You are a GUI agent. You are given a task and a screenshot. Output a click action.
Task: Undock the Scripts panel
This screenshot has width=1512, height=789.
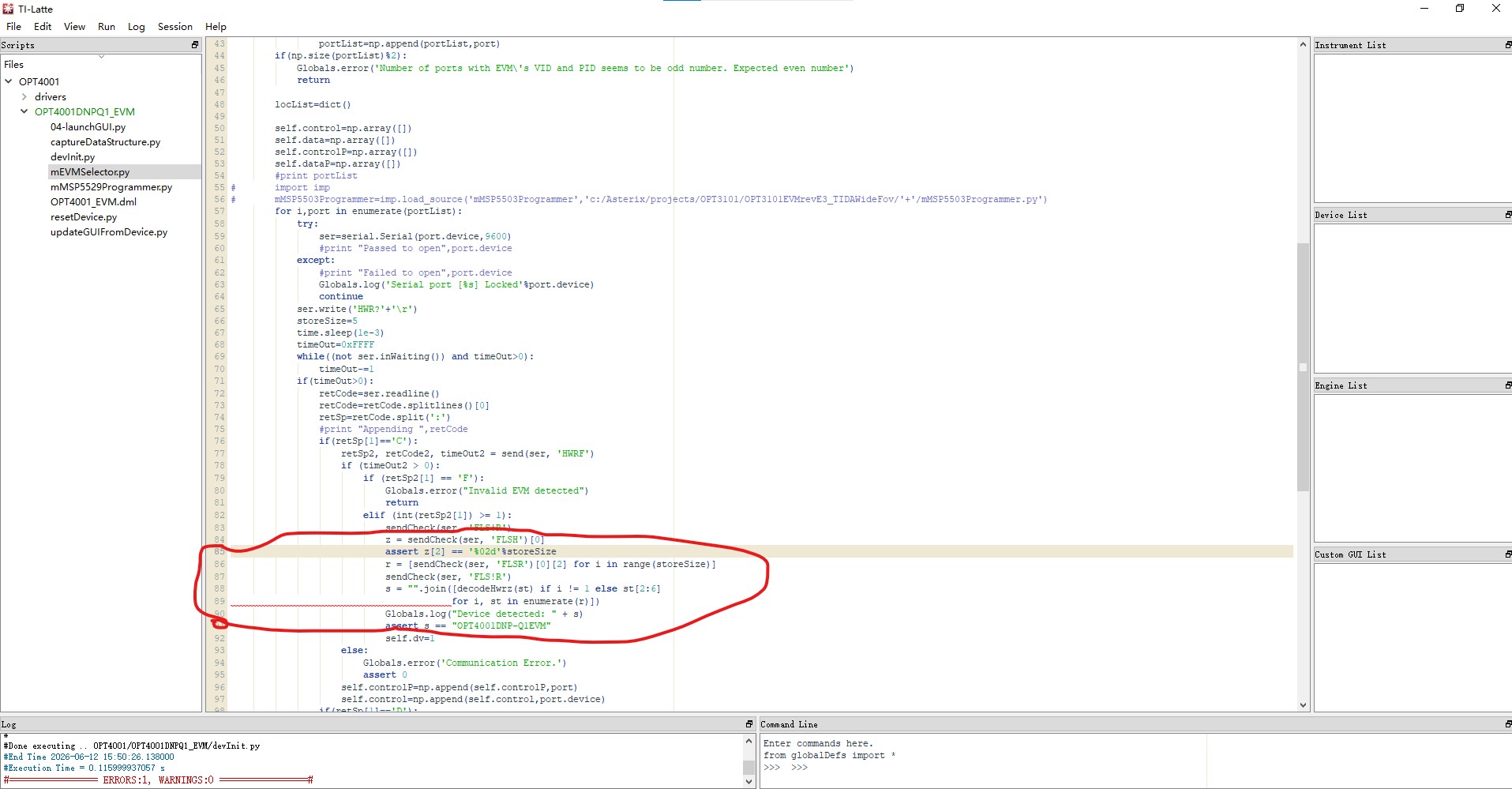[195, 45]
